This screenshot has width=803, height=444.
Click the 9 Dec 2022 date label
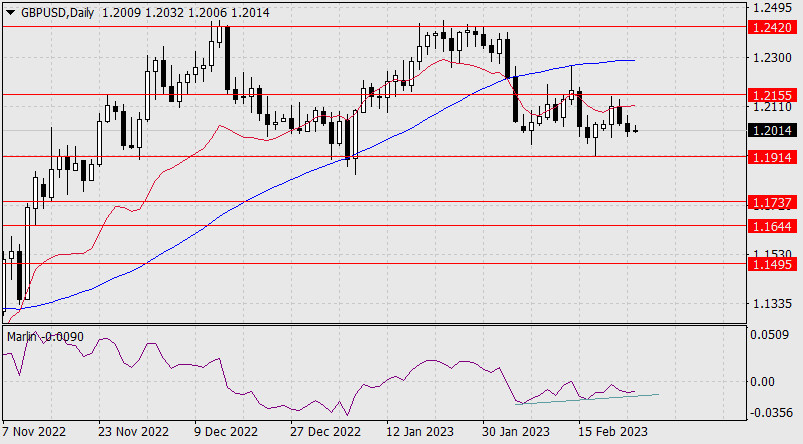pyautogui.click(x=226, y=432)
